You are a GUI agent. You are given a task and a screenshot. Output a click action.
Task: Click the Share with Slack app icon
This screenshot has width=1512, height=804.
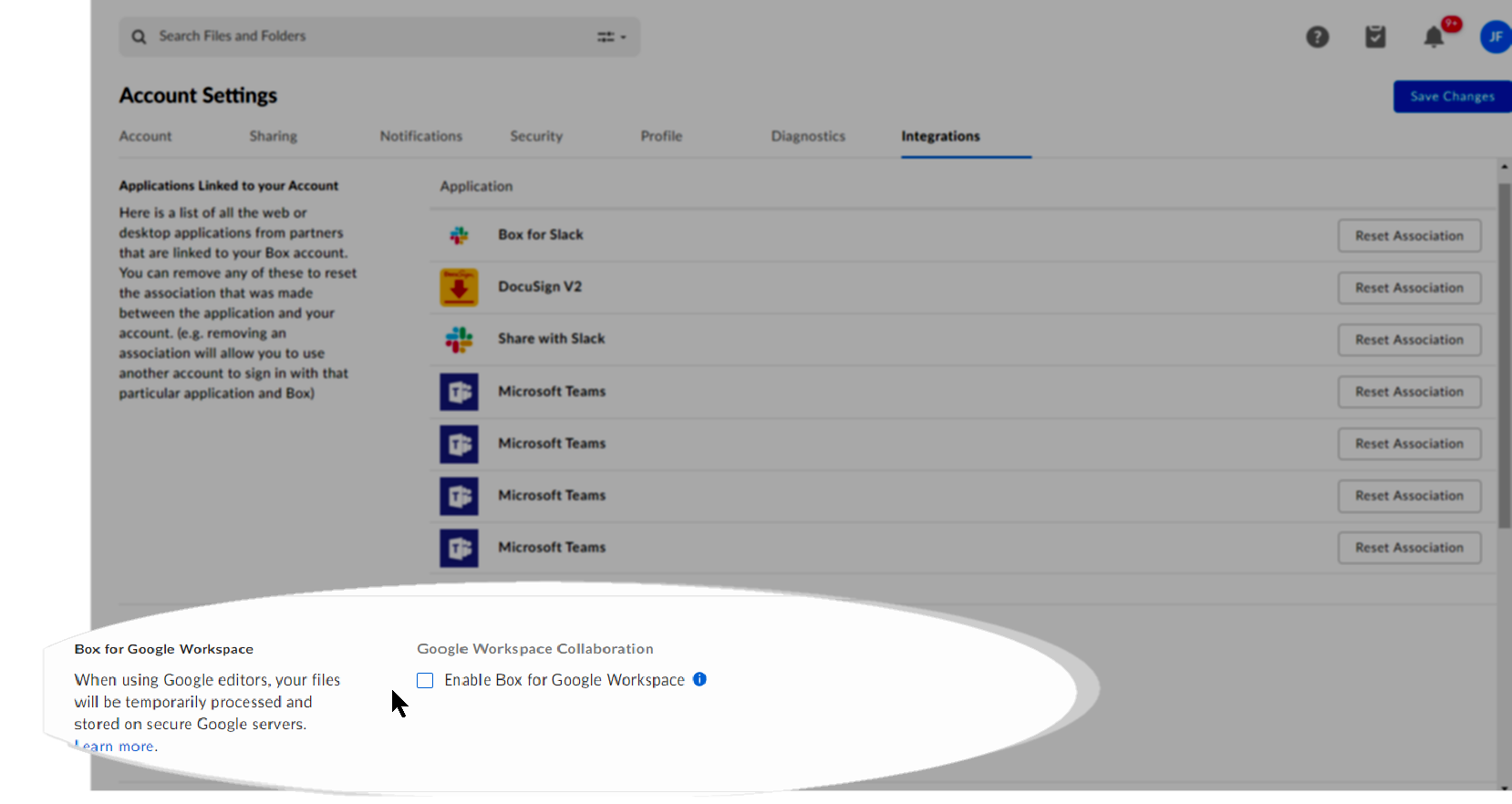click(x=459, y=339)
